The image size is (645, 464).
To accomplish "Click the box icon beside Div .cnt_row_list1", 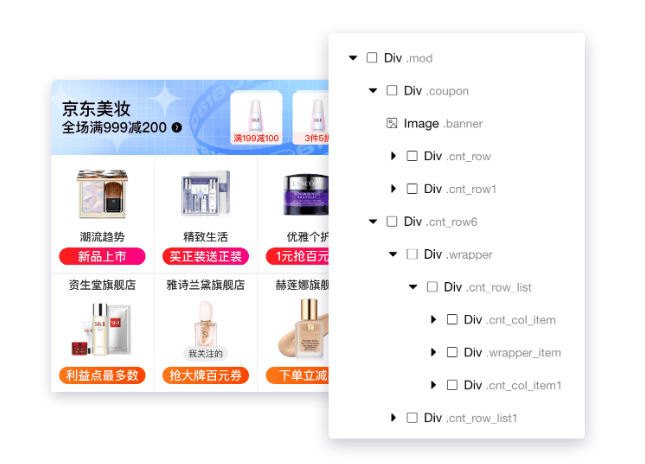I will (x=412, y=418).
